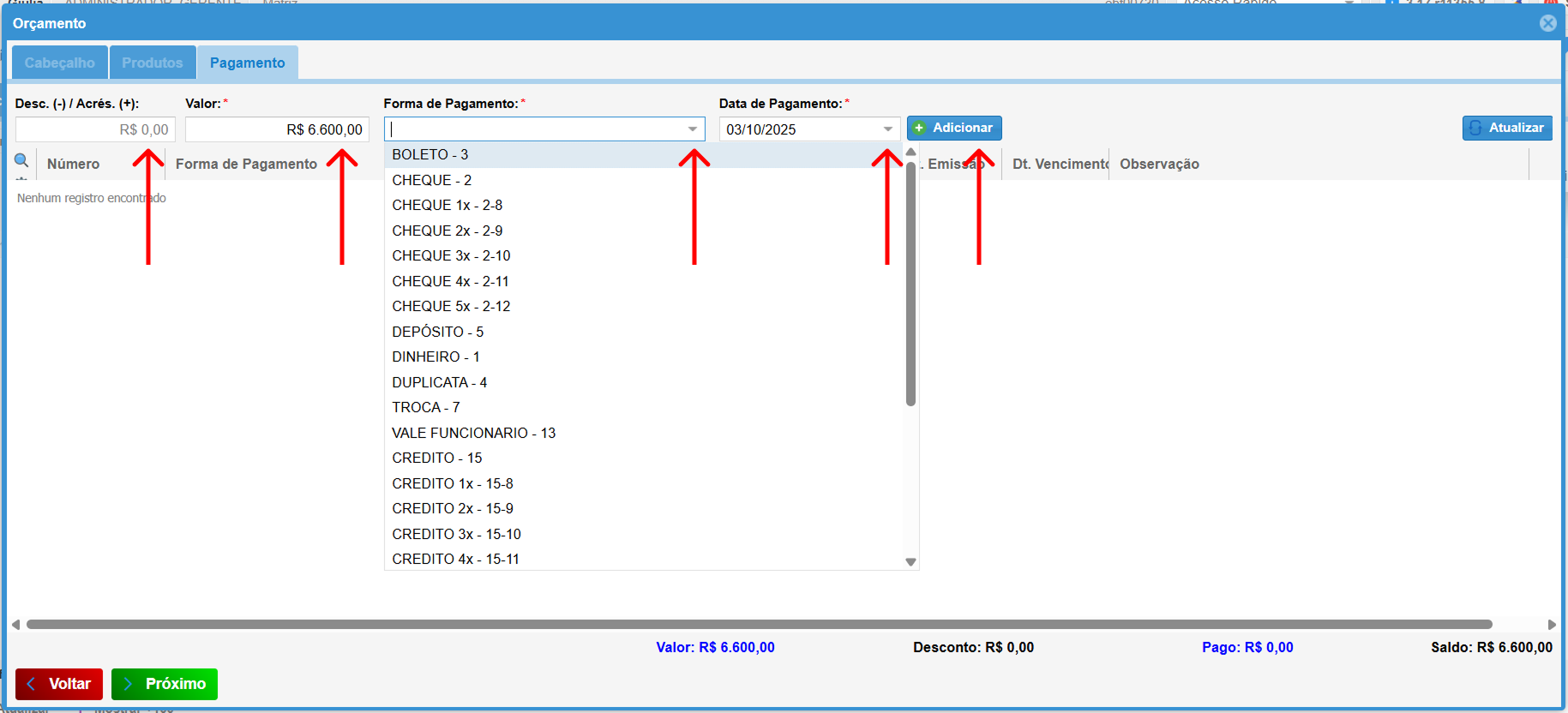Click the Atualizar button
1568x713 pixels.
pos(1506,128)
